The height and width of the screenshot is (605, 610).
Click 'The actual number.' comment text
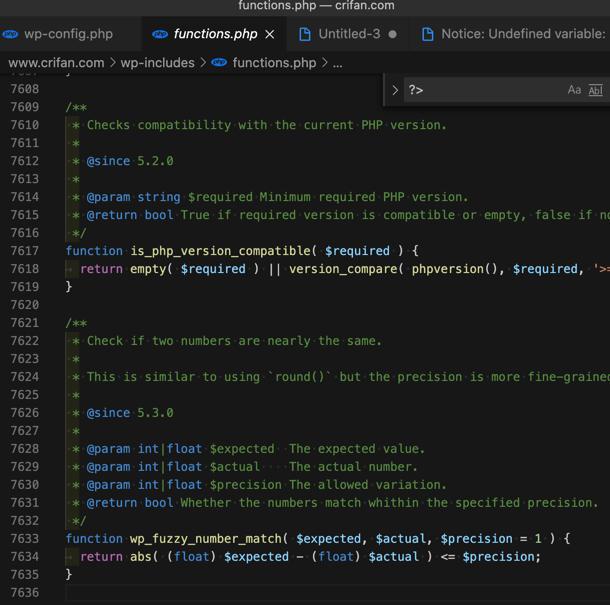tap(353, 466)
